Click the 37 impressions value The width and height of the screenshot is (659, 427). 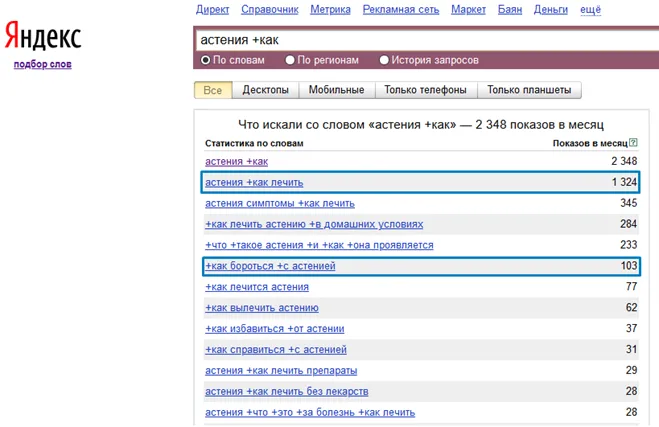point(632,328)
